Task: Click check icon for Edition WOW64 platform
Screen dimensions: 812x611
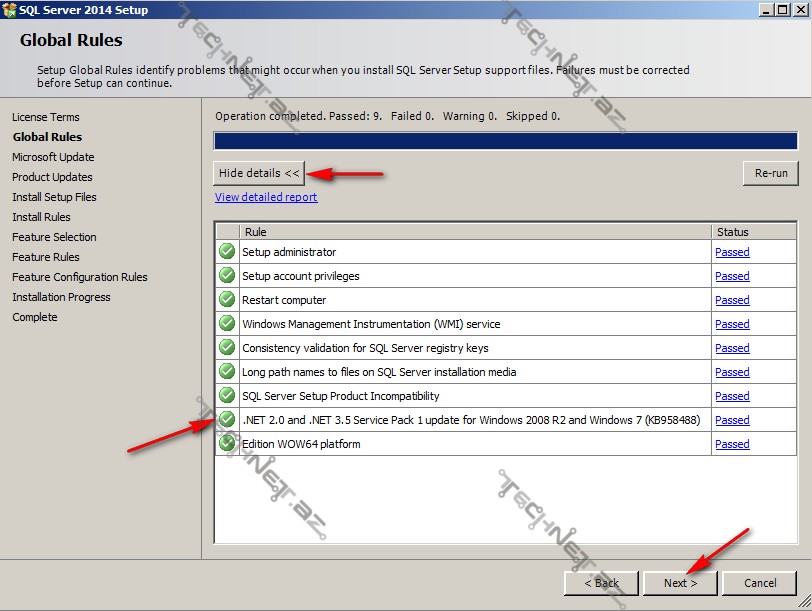Action: [x=227, y=443]
